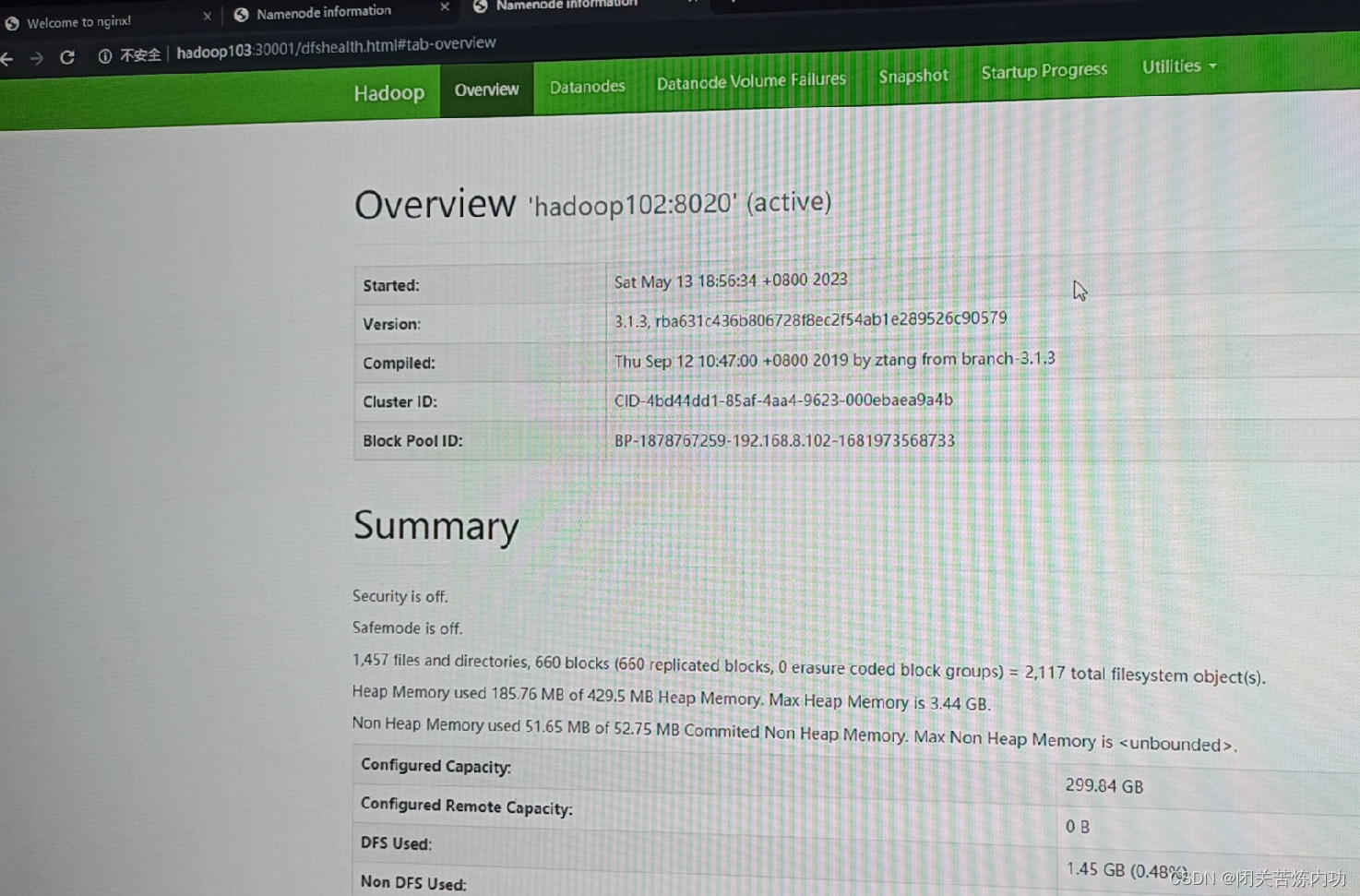Click the 'Security is off.' text
The width and height of the screenshot is (1360, 896).
pyautogui.click(x=400, y=597)
